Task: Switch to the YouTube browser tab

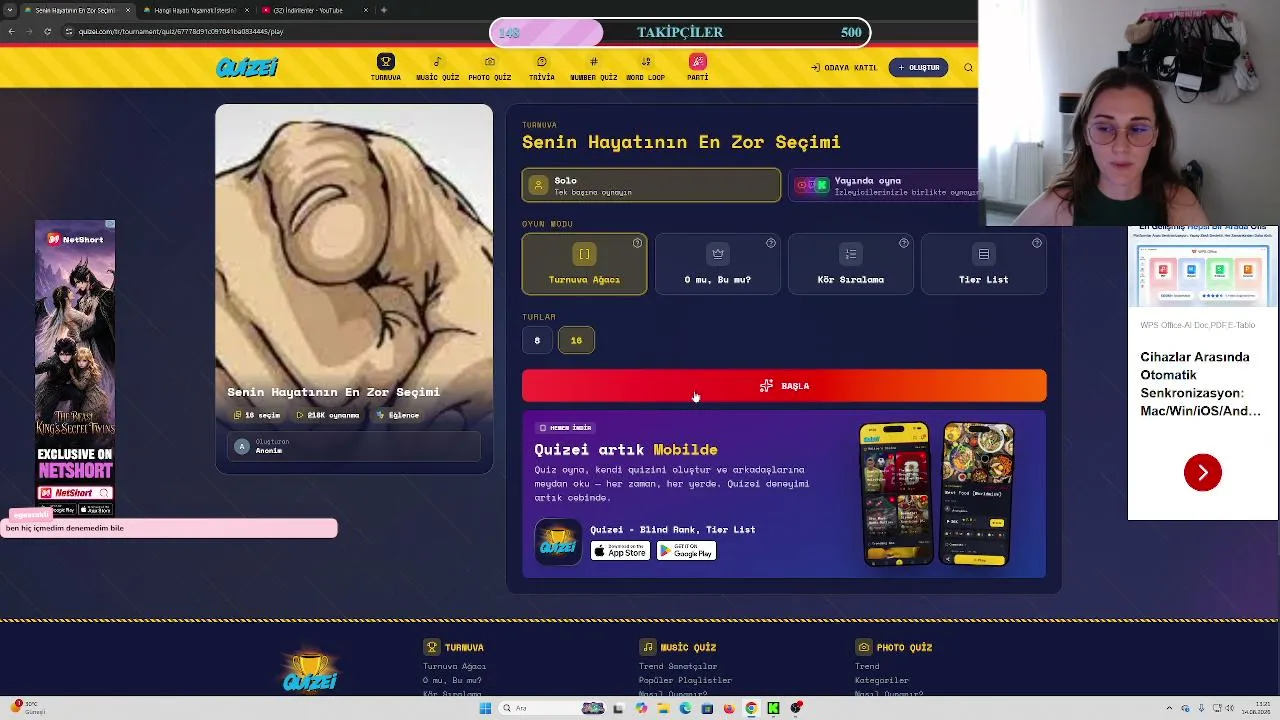Action: point(315,10)
